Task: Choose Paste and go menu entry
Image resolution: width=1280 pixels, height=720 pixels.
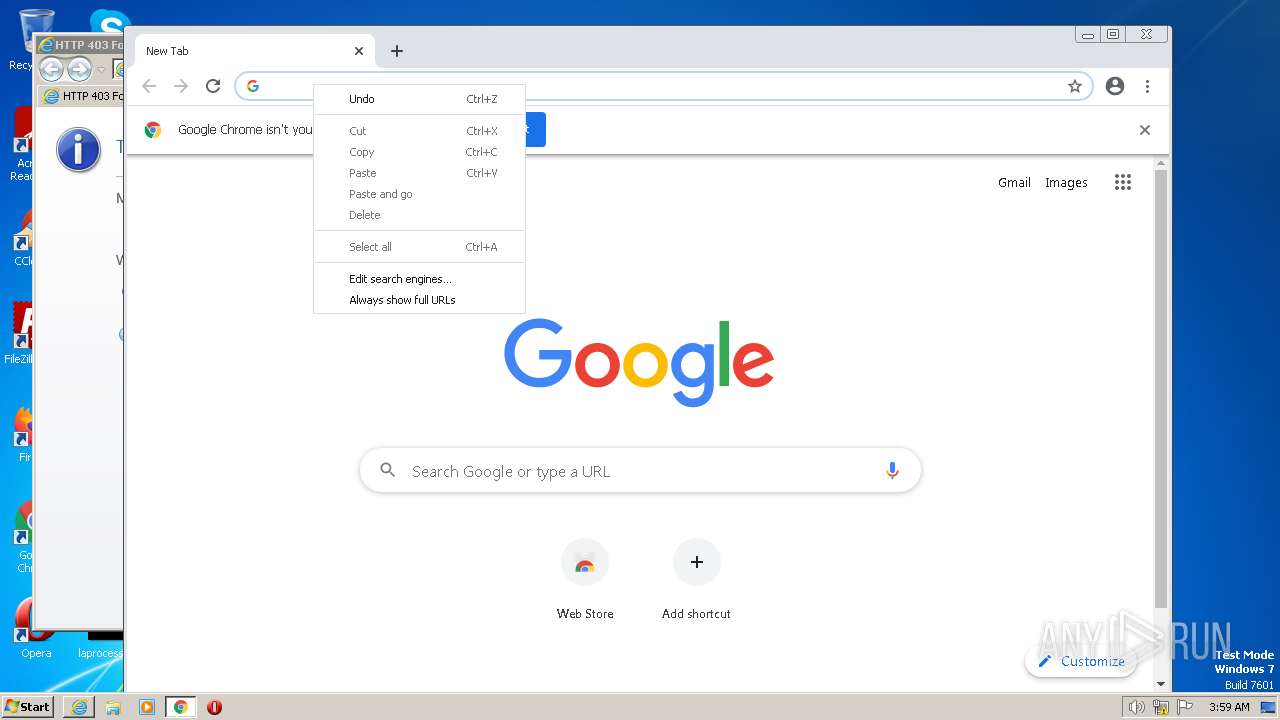Action: (420, 194)
